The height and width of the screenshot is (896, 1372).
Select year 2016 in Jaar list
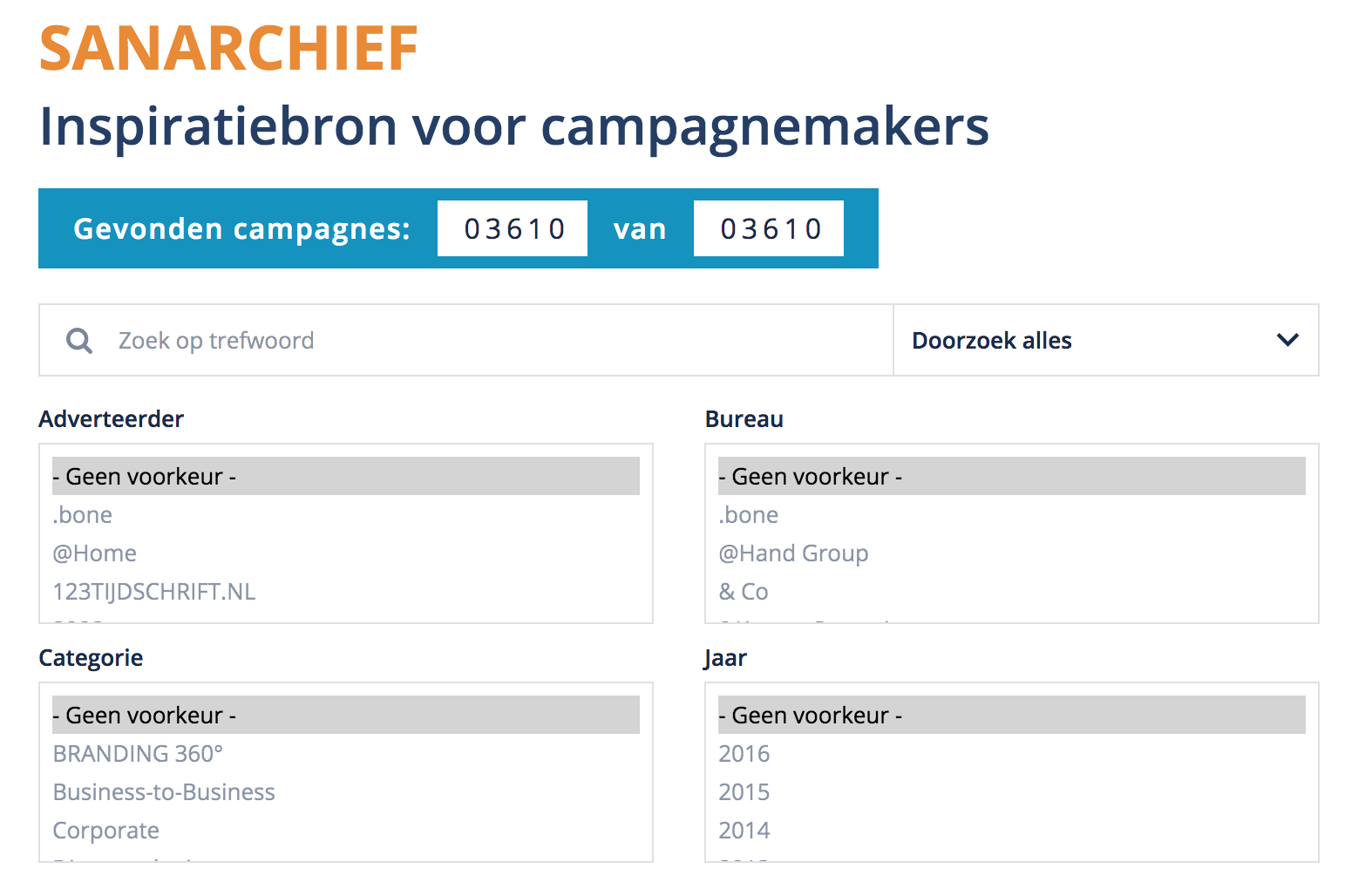744,754
